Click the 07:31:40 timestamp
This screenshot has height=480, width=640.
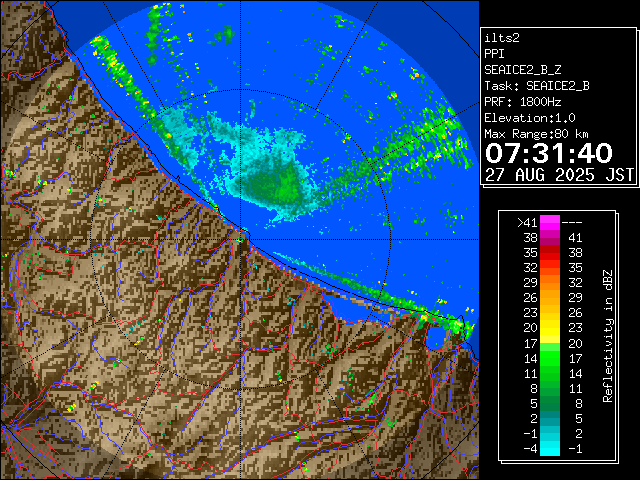click(x=548, y=153)
